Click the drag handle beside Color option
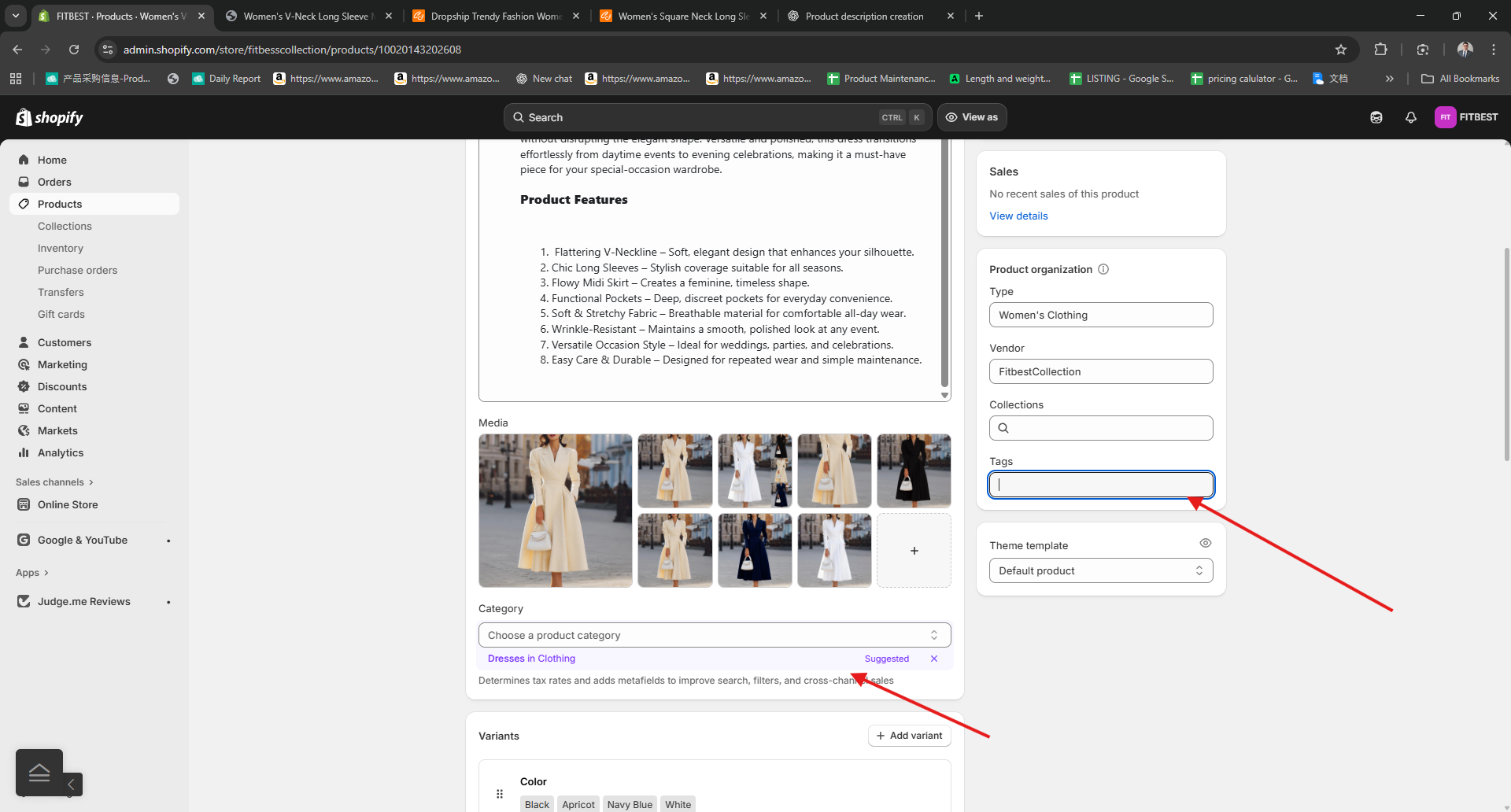1511x812 pixels. click(500, 794)
